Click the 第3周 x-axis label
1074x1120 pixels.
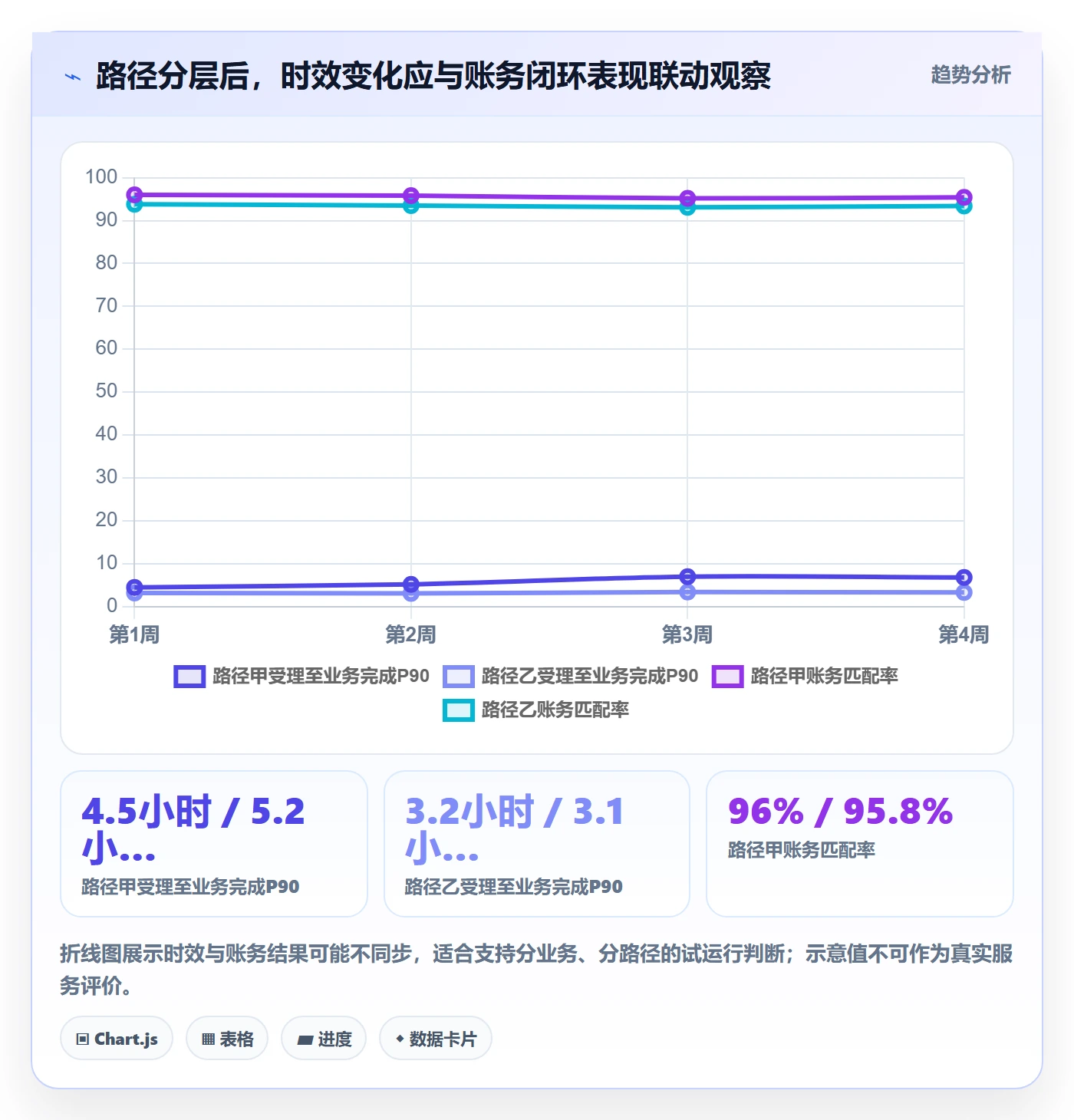click(687, 635)
